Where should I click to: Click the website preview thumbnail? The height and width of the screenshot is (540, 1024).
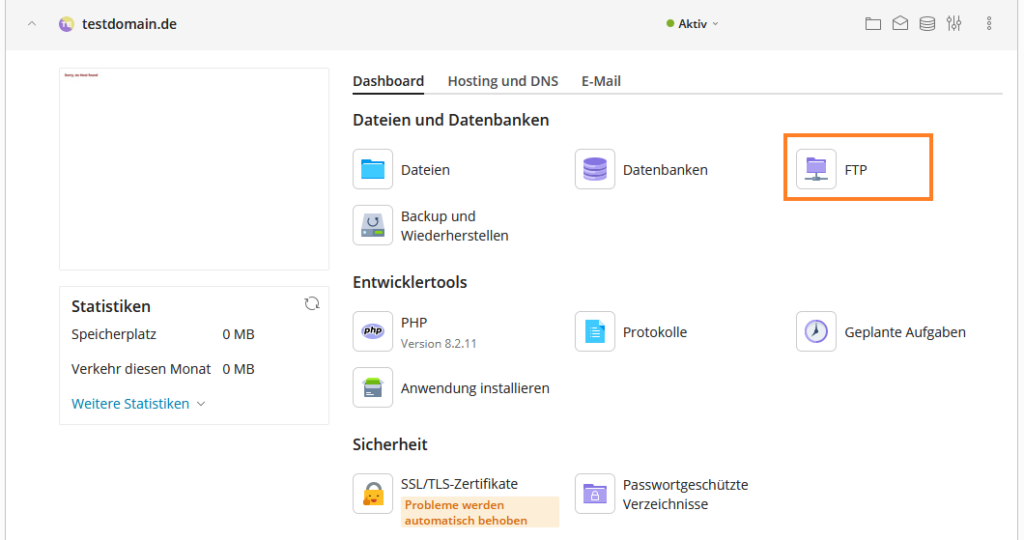click(x=194, y=168)
